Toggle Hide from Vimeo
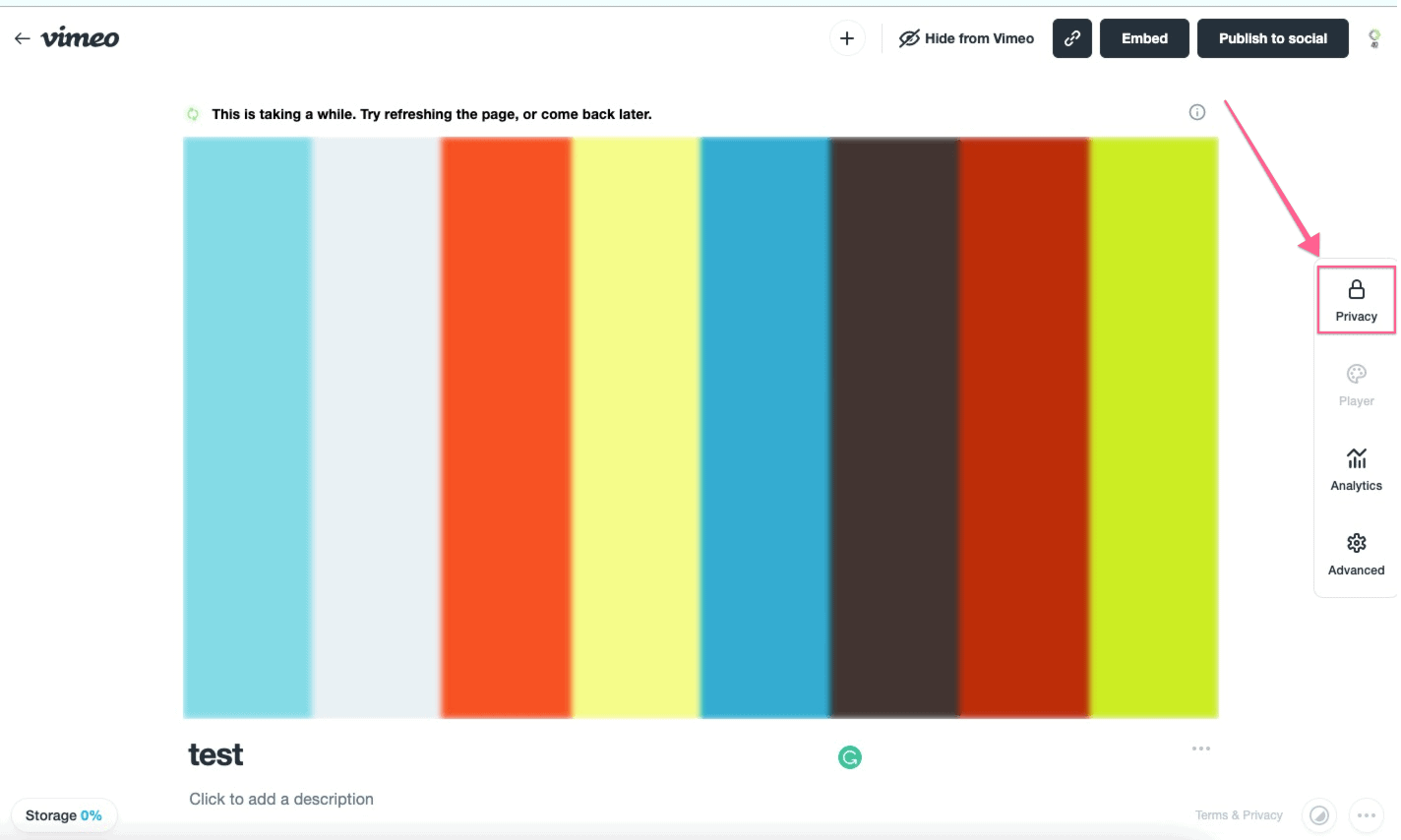The image size is (1401, 840). (966, 38)
